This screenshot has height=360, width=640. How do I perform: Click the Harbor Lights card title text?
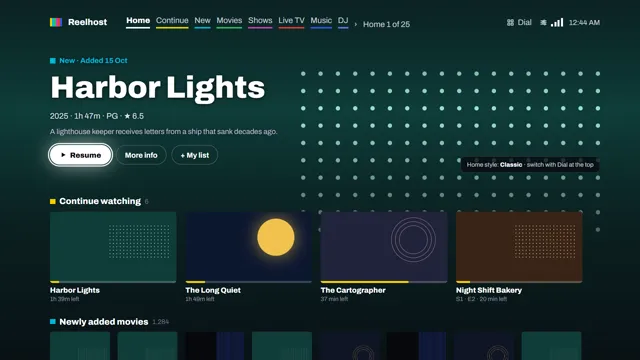75,290
